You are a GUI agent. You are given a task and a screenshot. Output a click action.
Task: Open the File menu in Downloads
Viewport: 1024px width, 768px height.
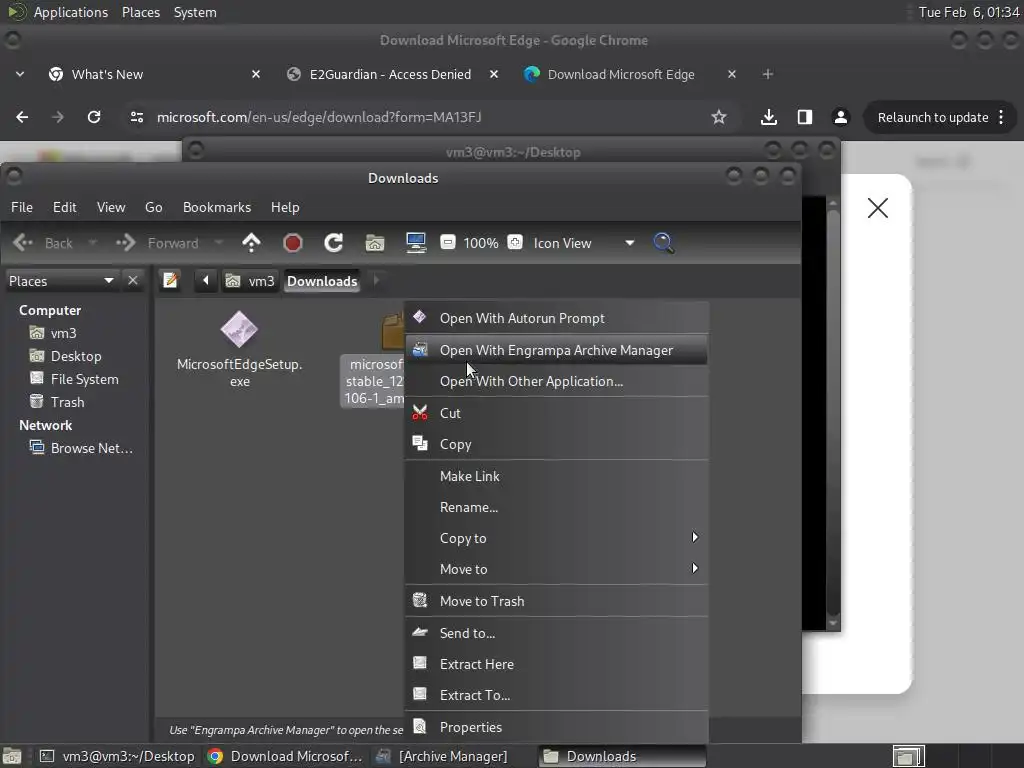pos(22,207)
